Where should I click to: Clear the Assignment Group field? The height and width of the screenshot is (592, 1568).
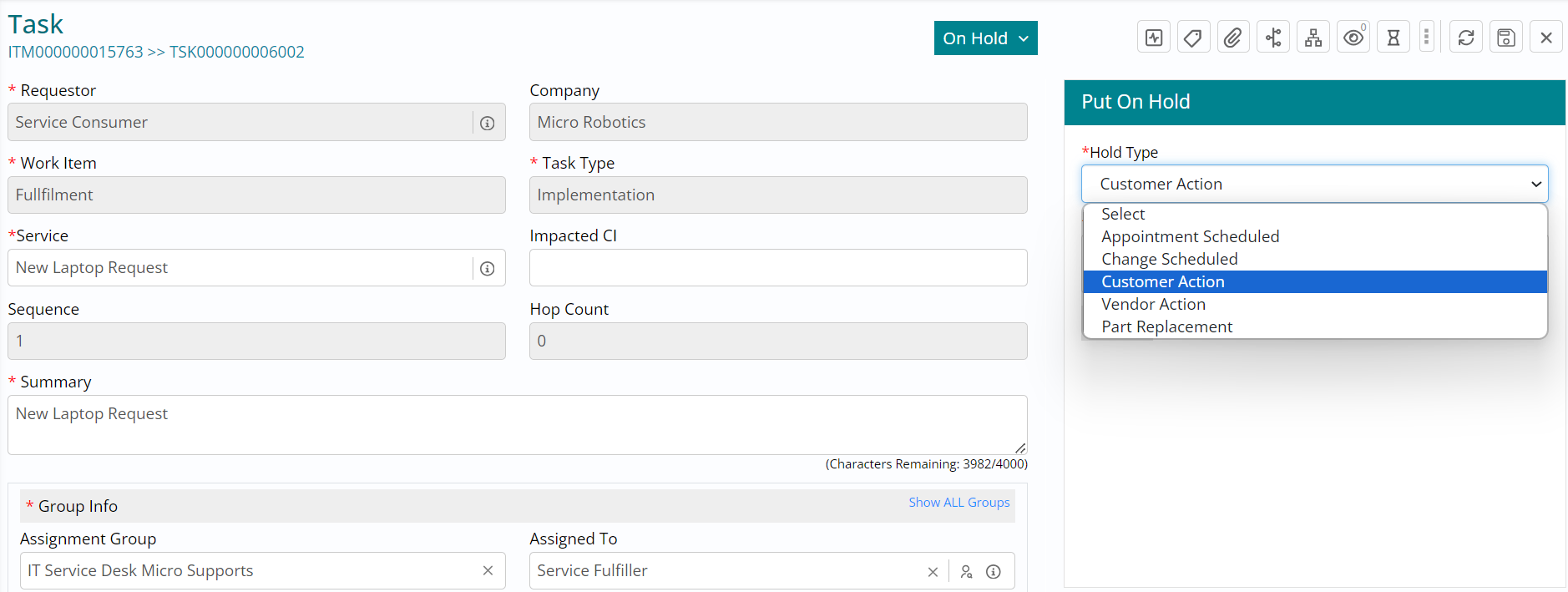[x=488, y=571]
